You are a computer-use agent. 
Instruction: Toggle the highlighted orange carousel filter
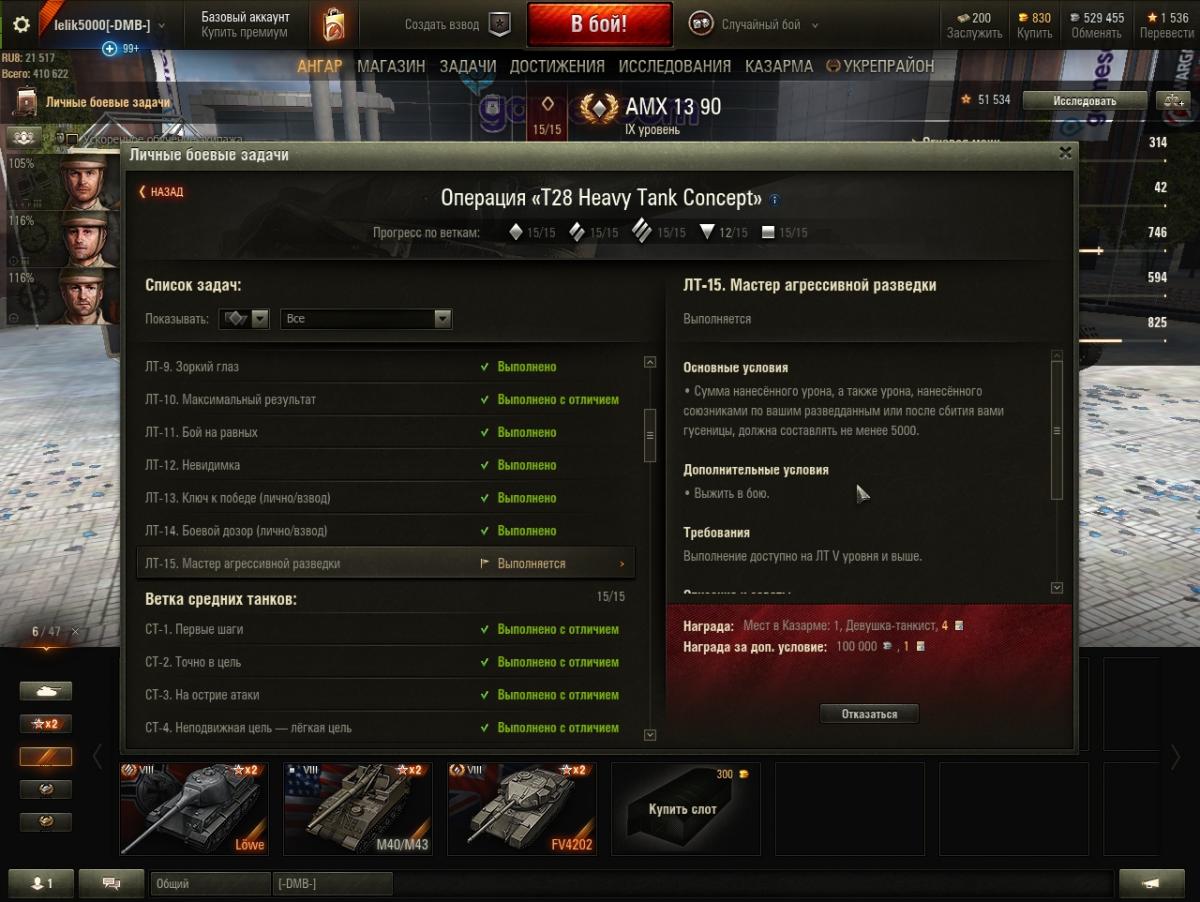46,757
